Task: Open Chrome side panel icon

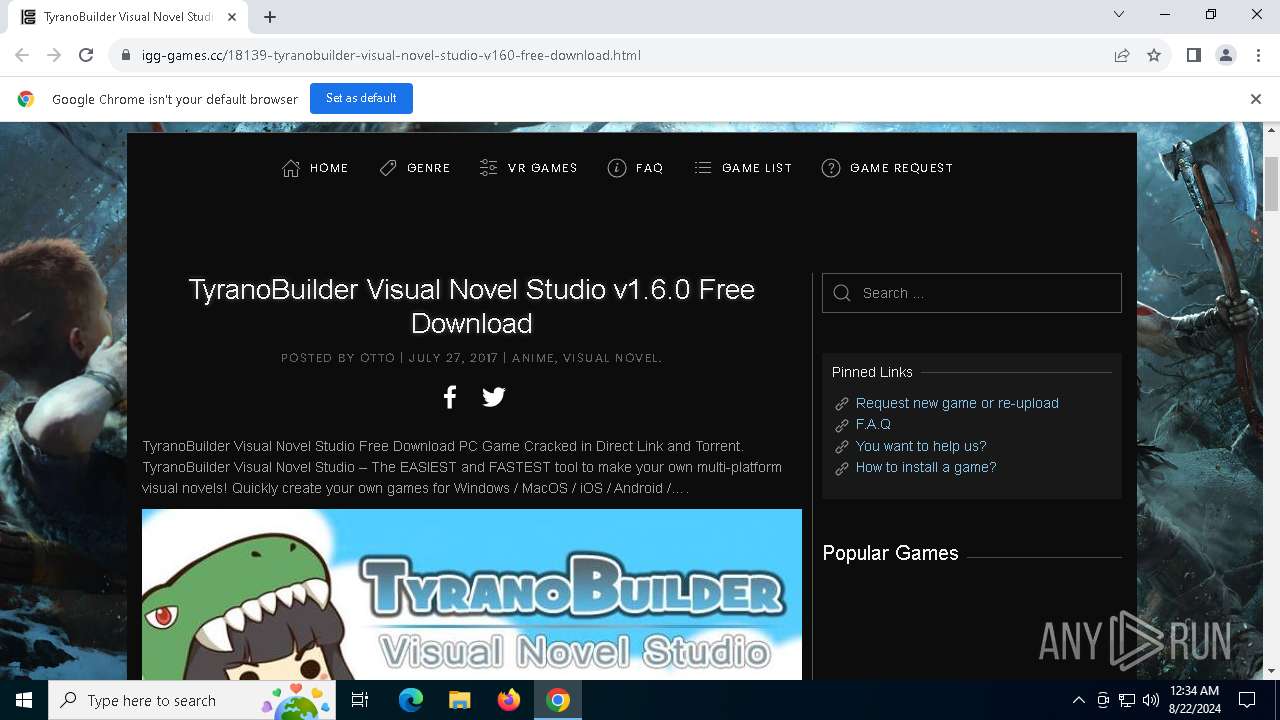Action: 1194,55
